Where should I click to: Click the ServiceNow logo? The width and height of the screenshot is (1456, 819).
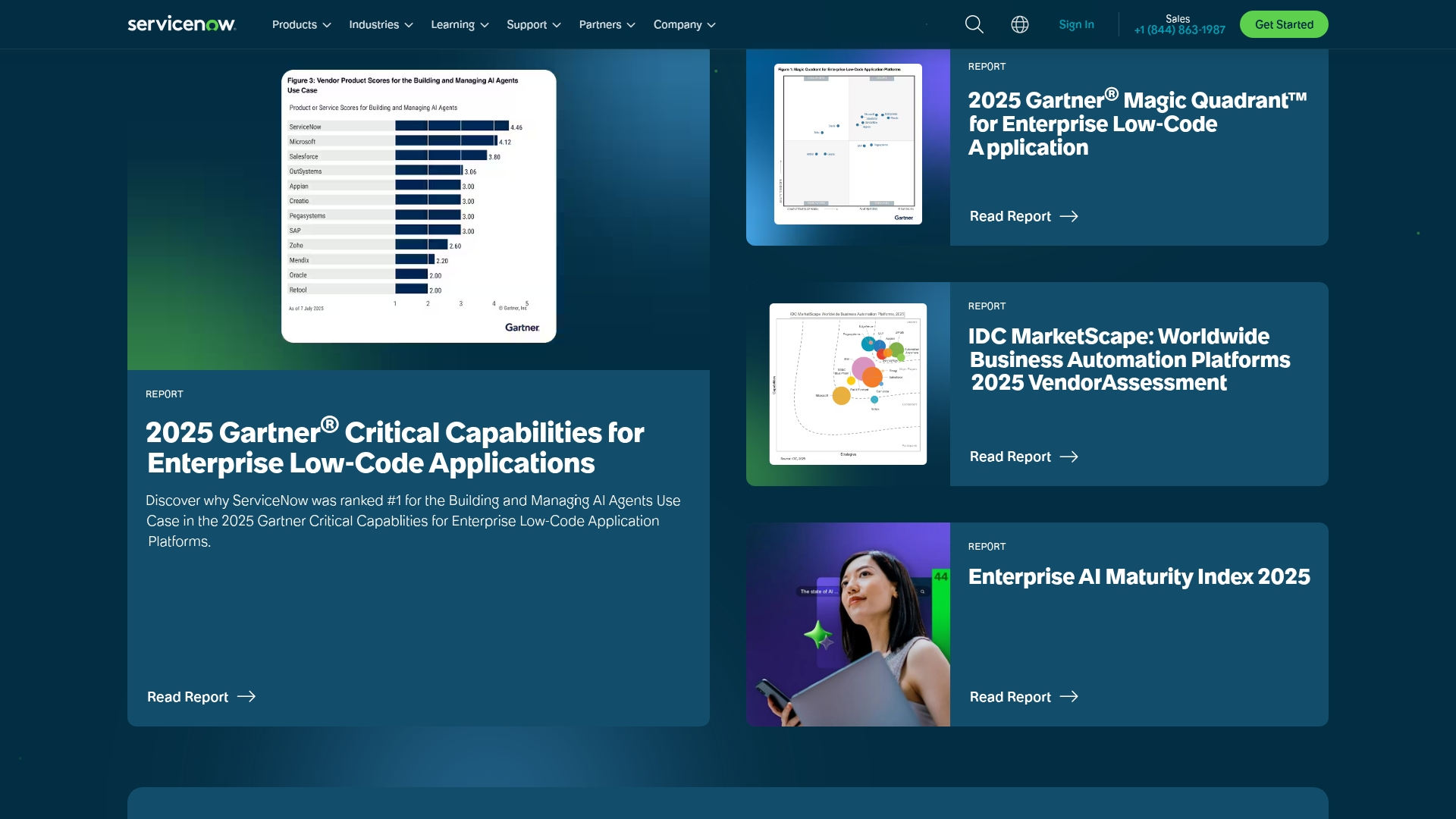[181, 24]
